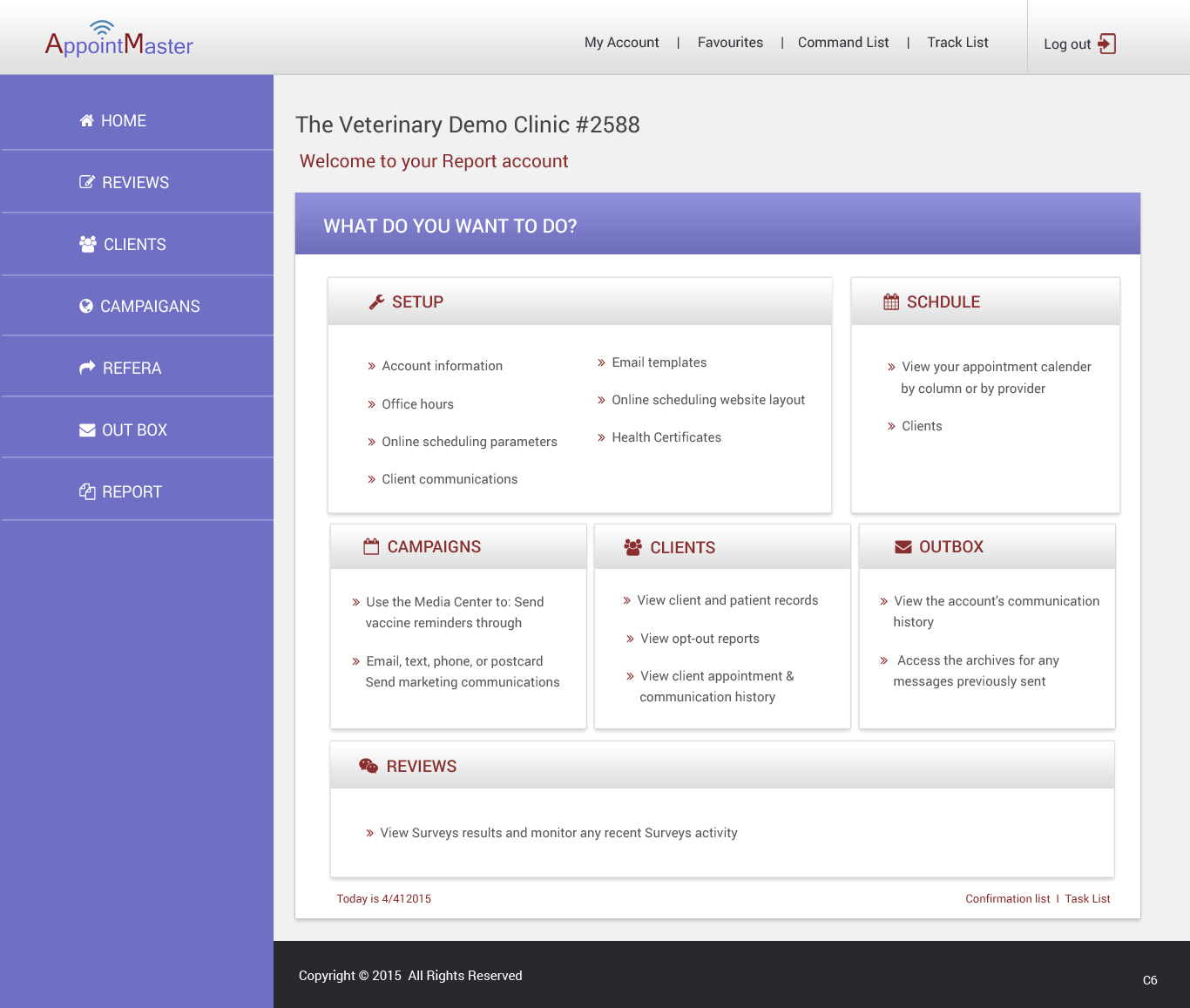Open Favourites in the top menu
This screenshot has height=1008, width=1190.
tap(730, 42)
